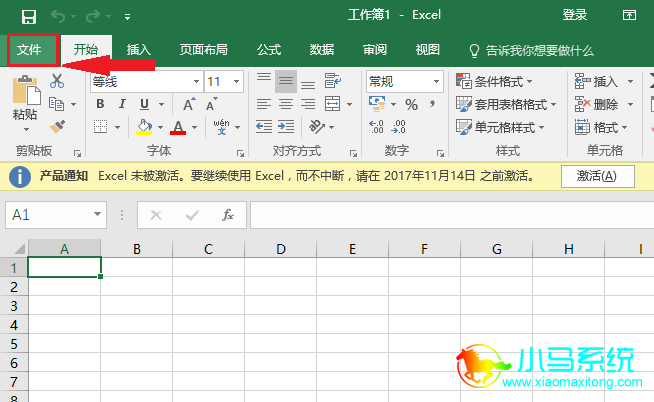Click the wén phonetic guide icon
654x402 pixels.
[221, 127]
